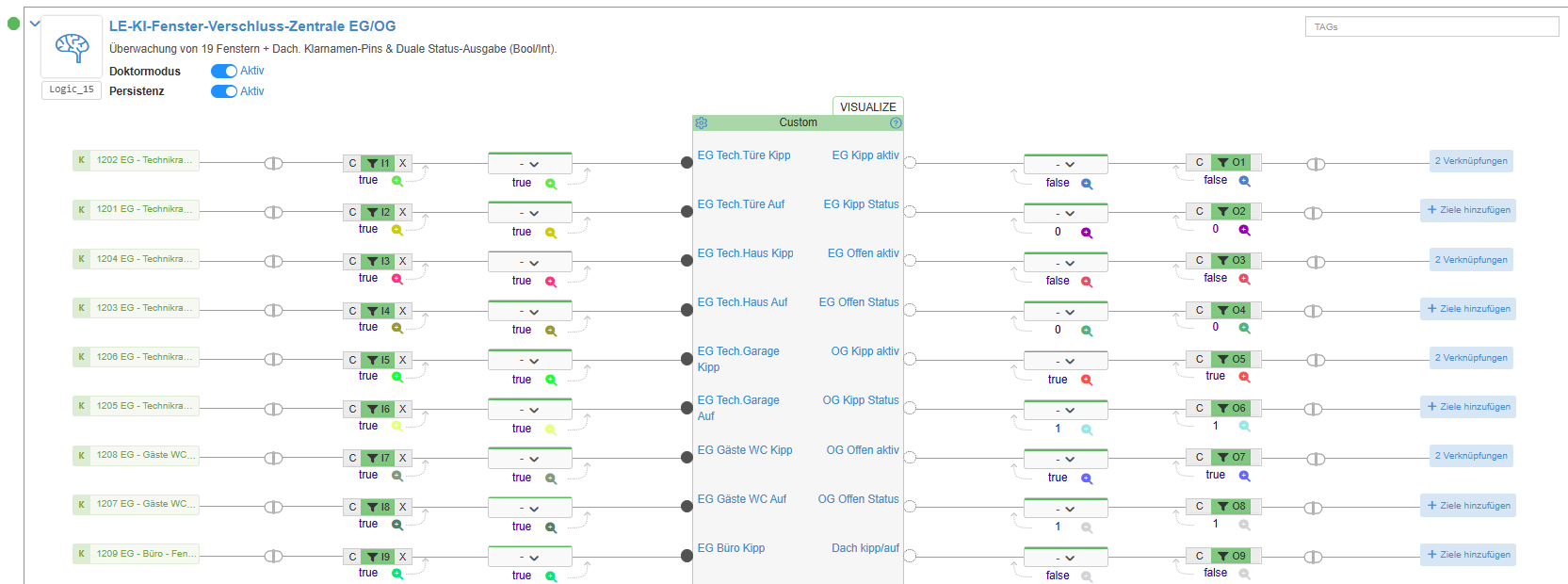Screen dimensions: 1568x584
Task: Click the 2 Verknüpfungen button for O1
Action: coord(1470,161)
